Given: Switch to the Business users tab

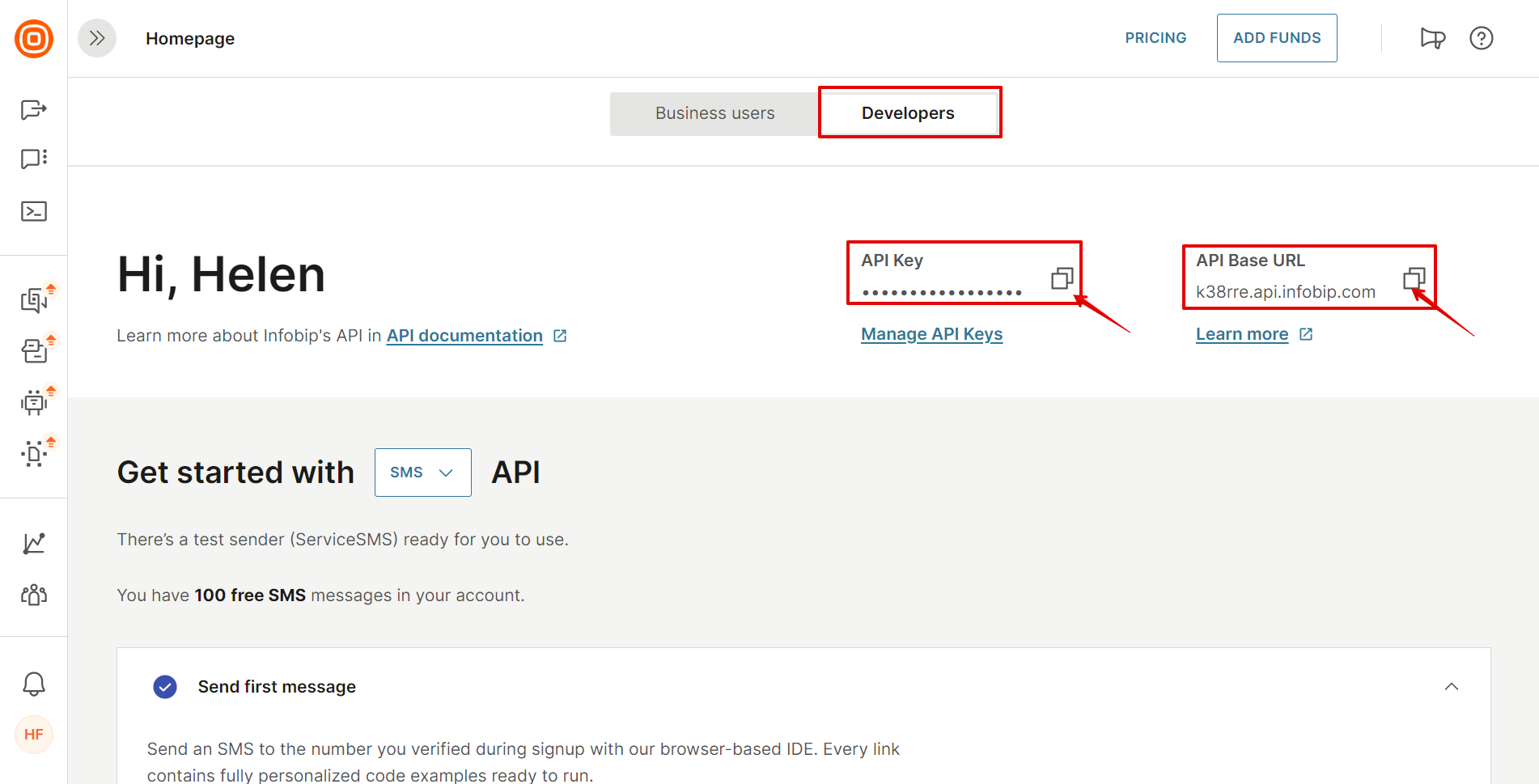Looking at the screenshot, I should (715, 113).
